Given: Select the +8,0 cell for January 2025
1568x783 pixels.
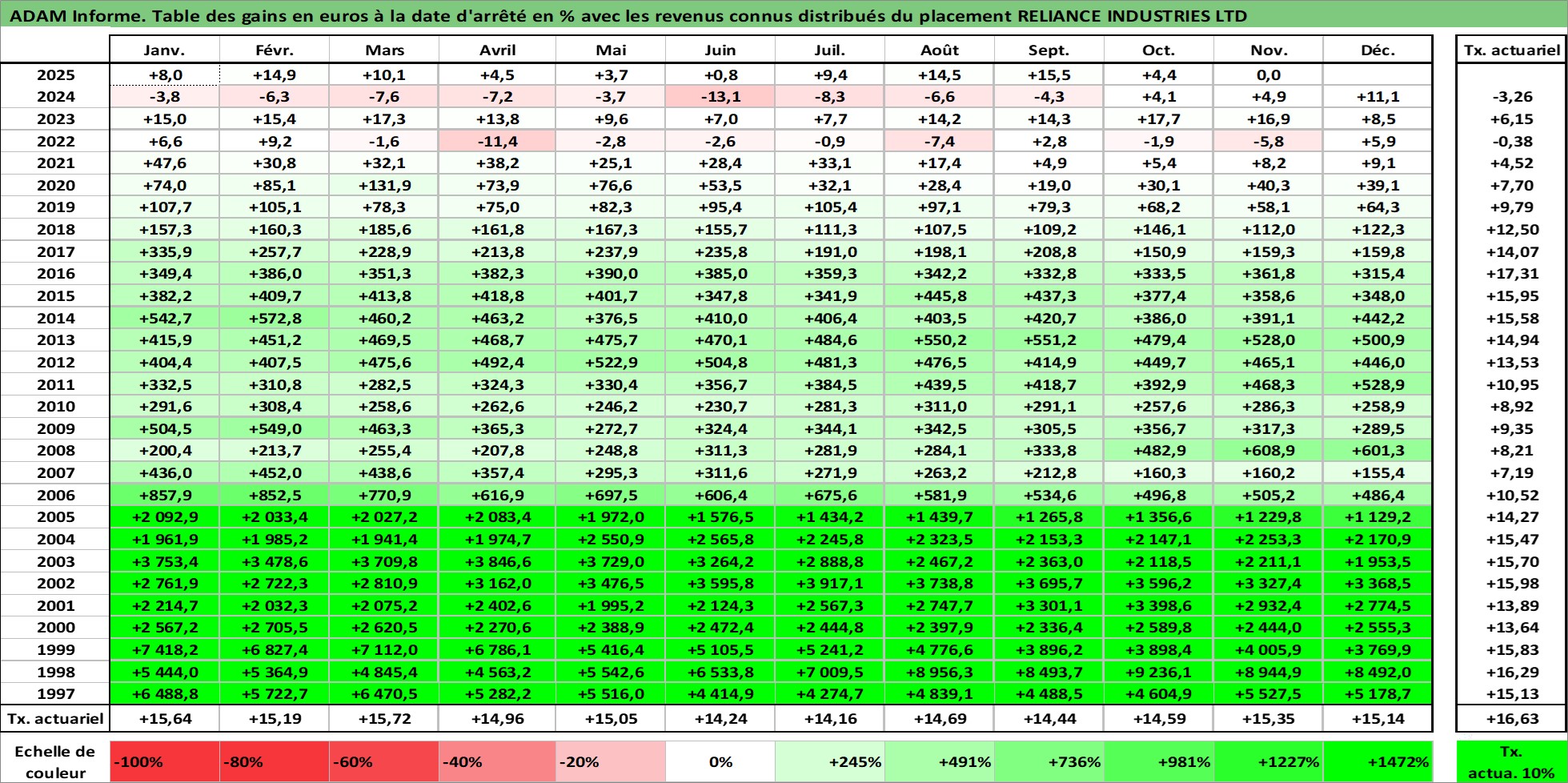Looking at the screenshot, I should (x=164, y=75).
